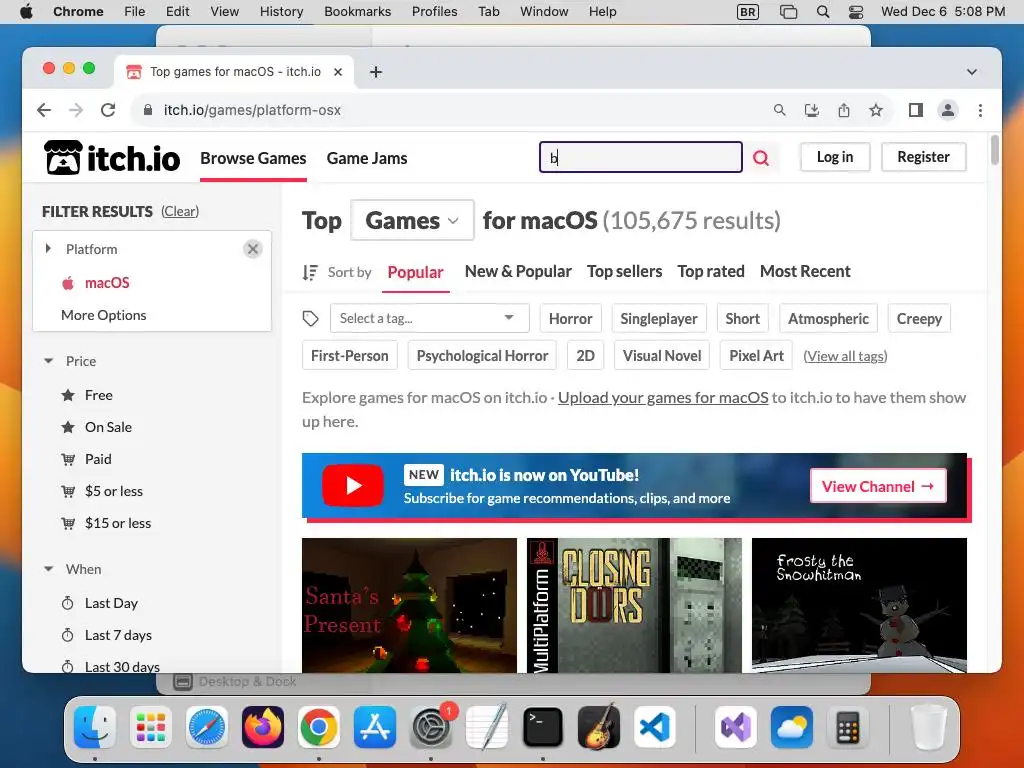Screen dimensions: 1024x768
Task: Click the YouTube play logo in the banner
Action: (x=353, y=485)
